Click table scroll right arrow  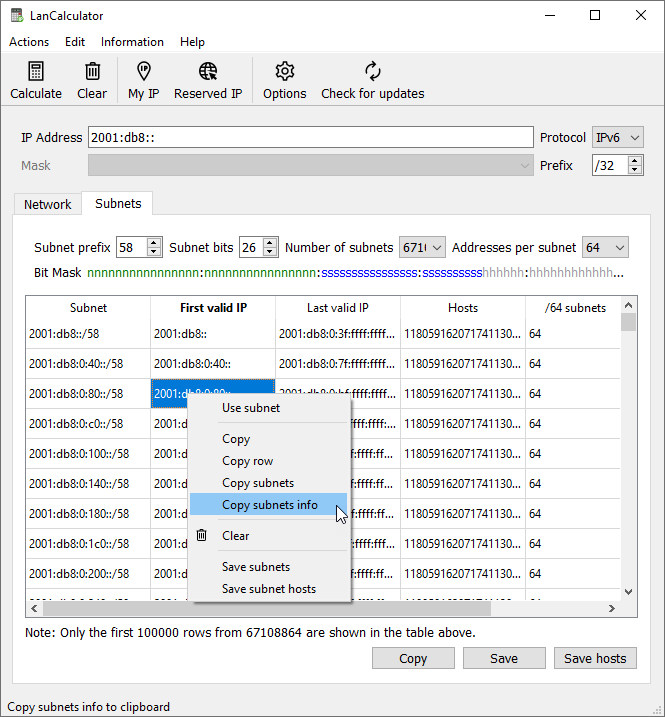coord(611,609)
